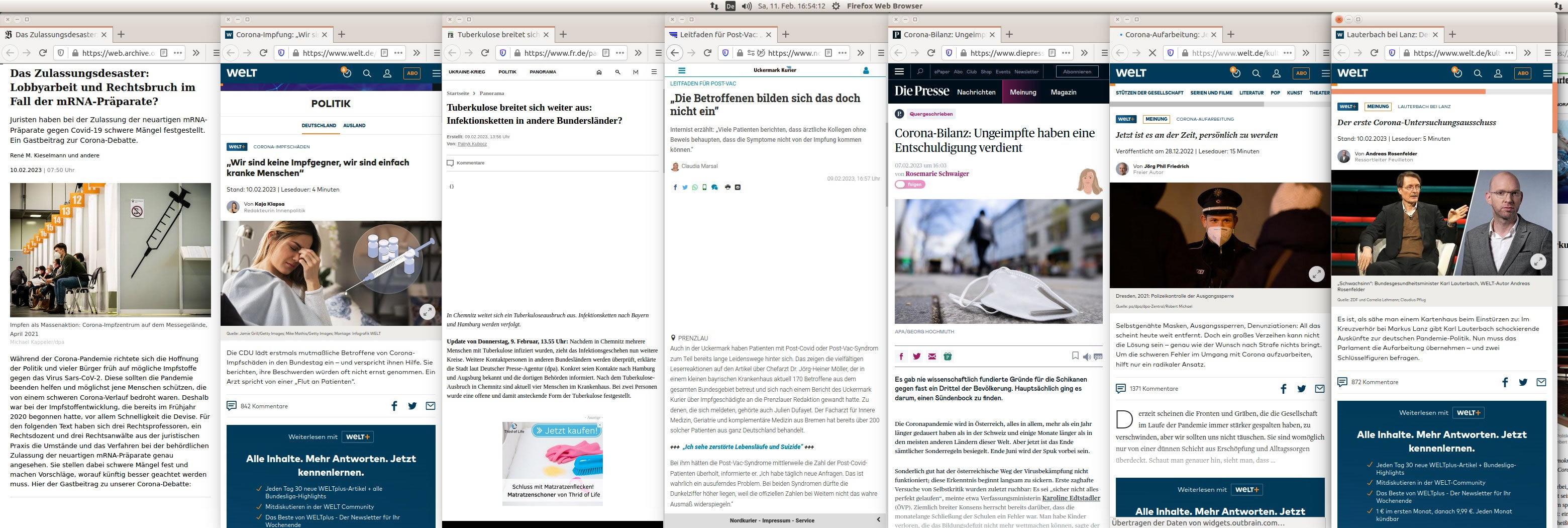
Task: Open the Panorama breadcrumb on fr.de
Action: (x=492, y=93)
